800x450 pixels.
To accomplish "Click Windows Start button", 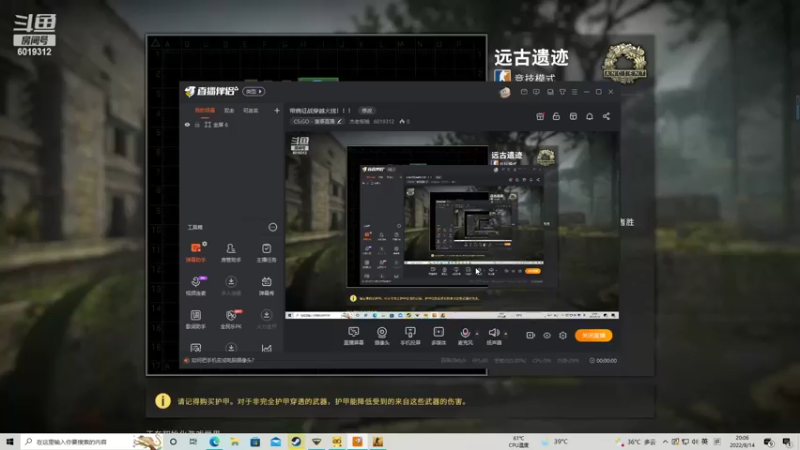I will coord(10,442).
